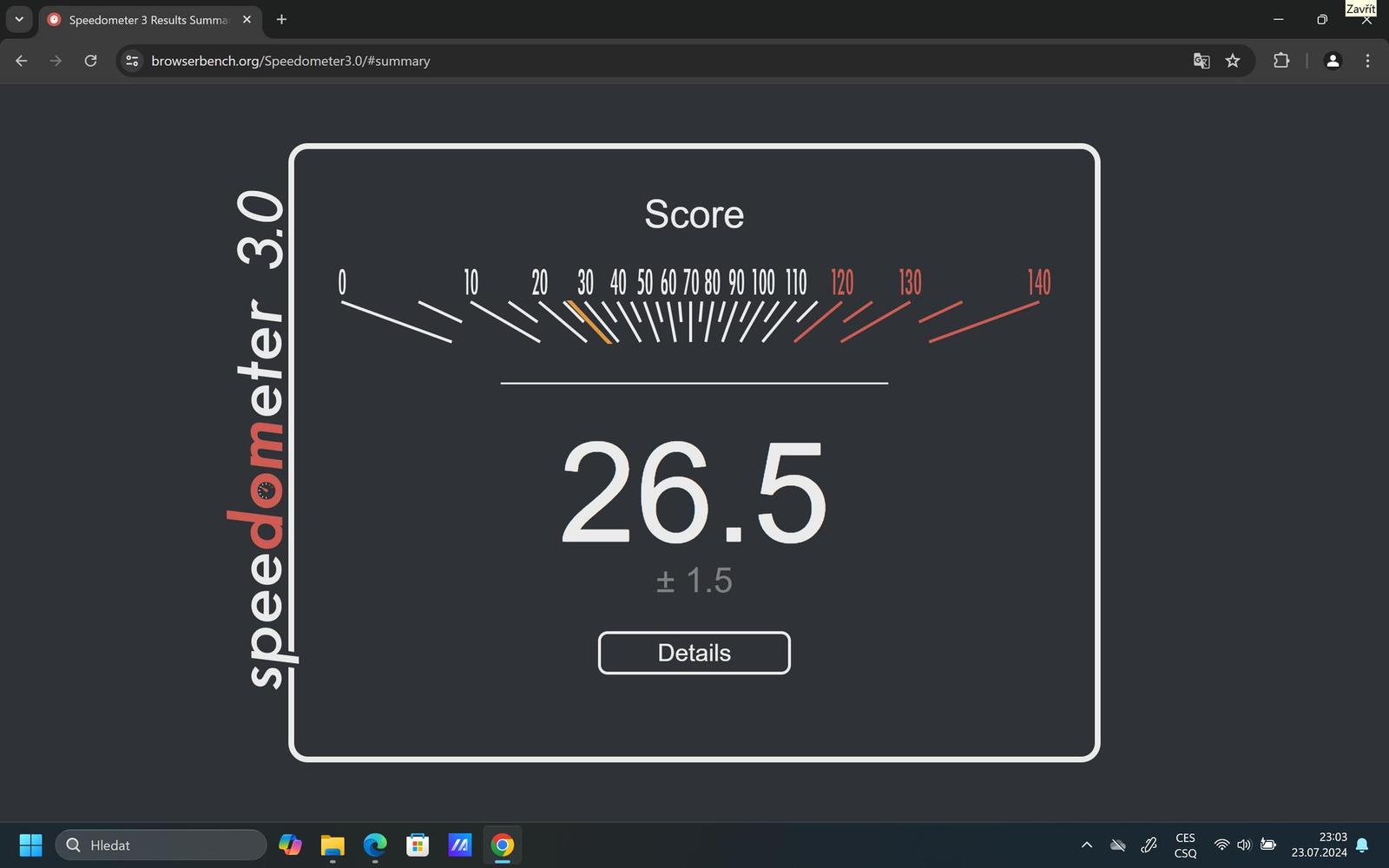Open the Chrome profile avatar
Viewport: 1389px width, 868px height.
click(x=1333, y=61)
